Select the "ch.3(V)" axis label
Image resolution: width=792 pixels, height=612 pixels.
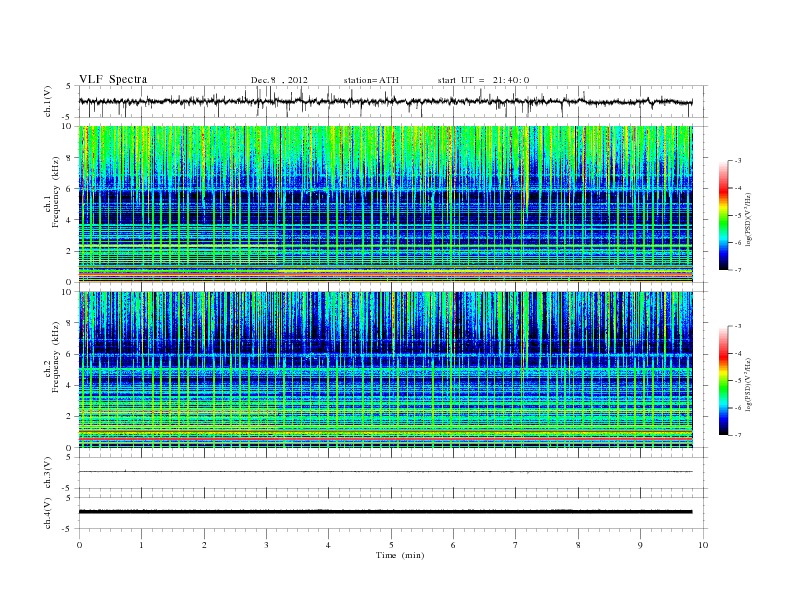pyautogui.click(x=47, y=473)
